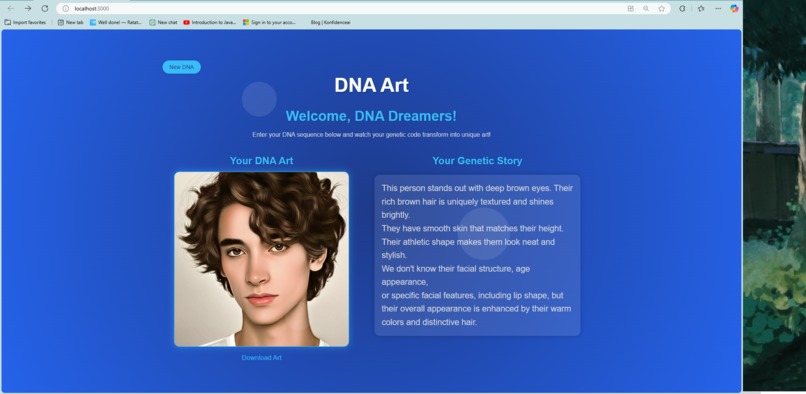
Task: Select the generated DNA portrait image
Action: 262,259
